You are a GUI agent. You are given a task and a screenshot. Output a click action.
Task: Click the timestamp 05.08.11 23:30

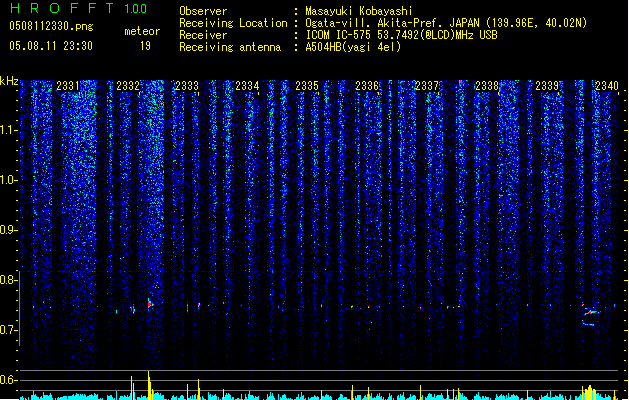pyautogui.click(x=51, y=46)
